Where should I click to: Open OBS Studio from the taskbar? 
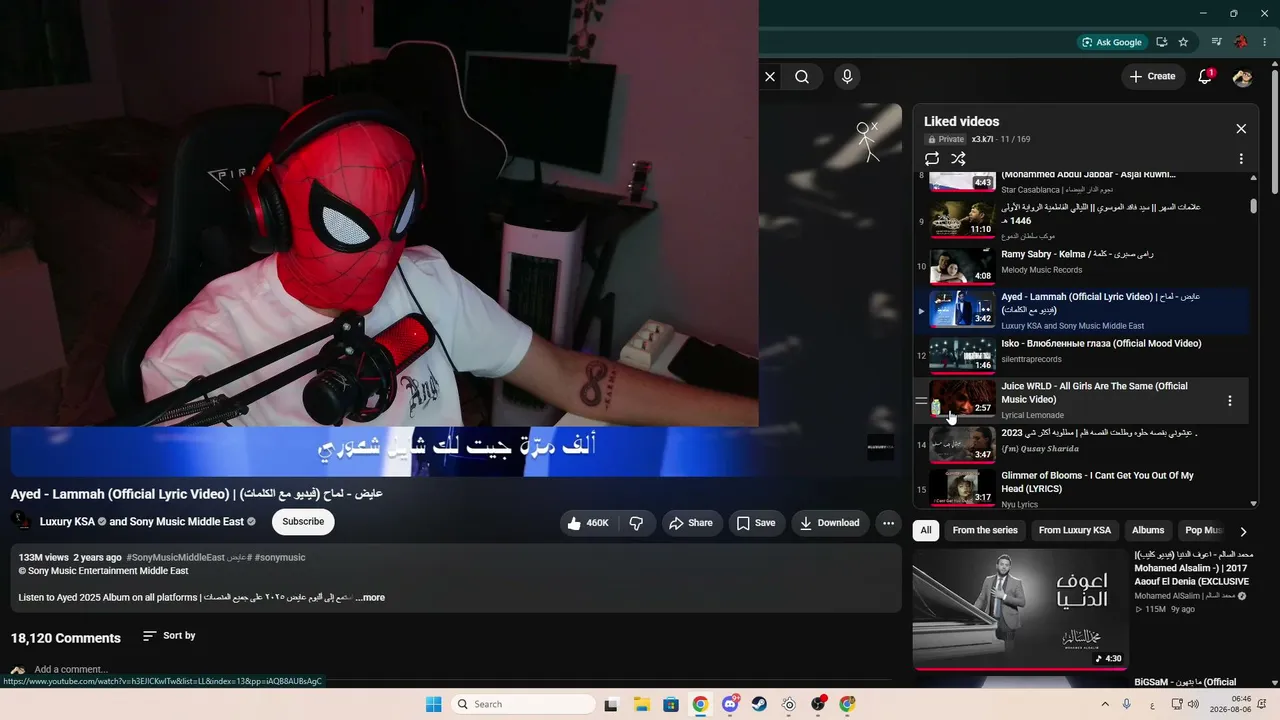[818, 704]
